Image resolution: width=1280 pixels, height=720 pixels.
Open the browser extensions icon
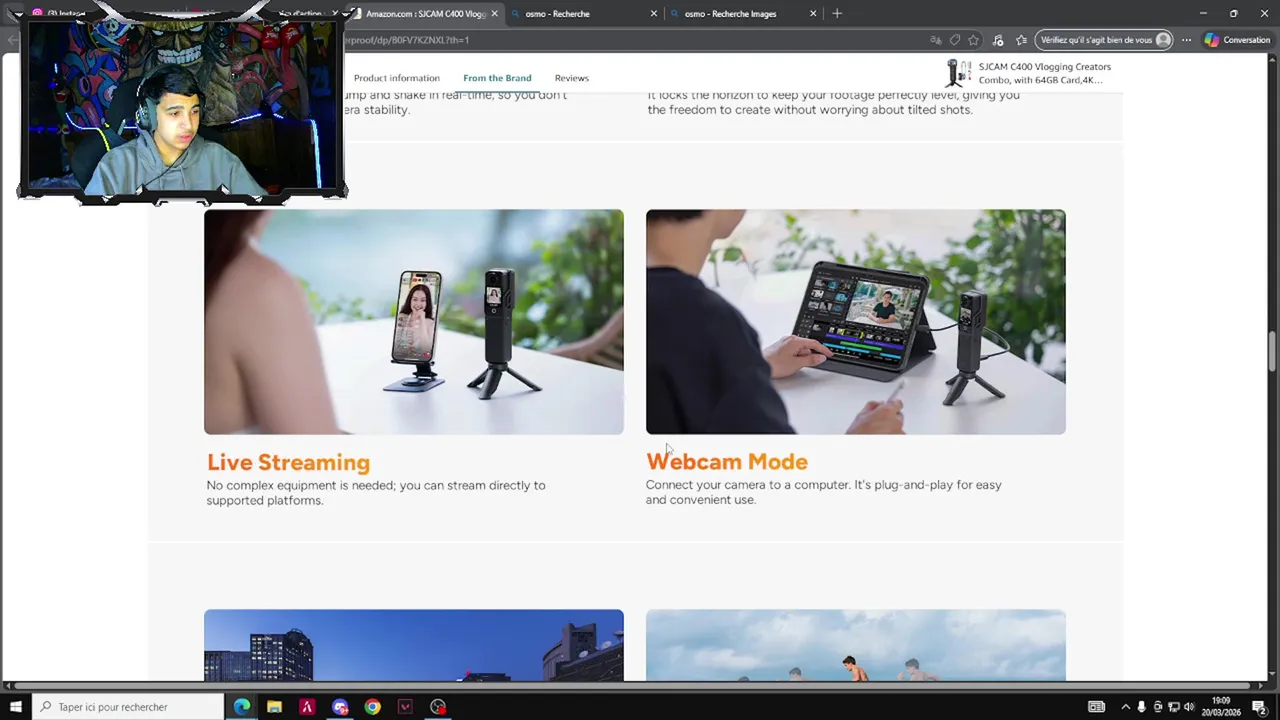tap(998, 40)
